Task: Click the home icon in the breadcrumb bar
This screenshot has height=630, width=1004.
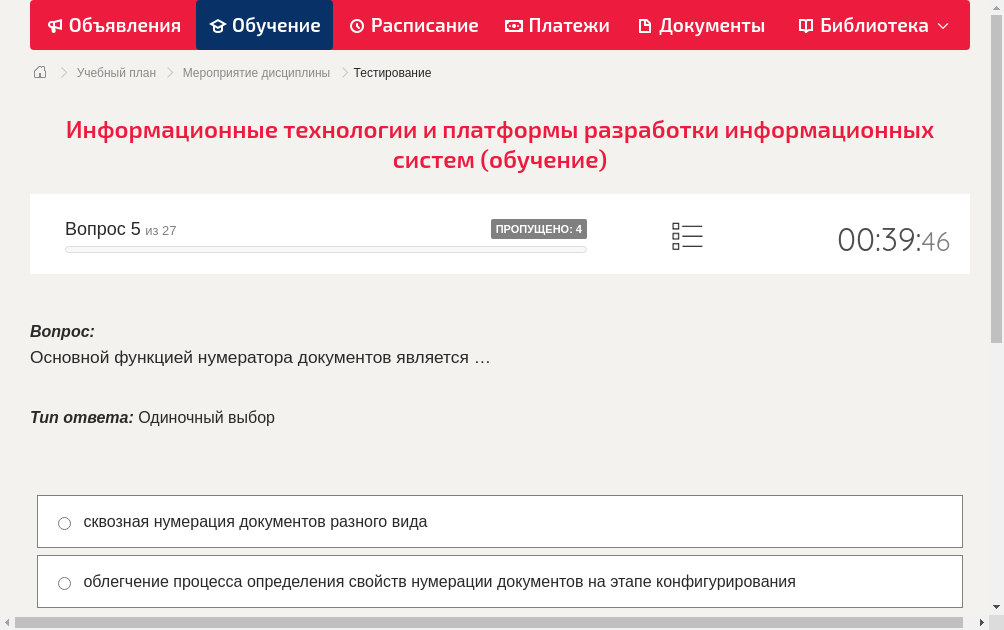Action: (x=39, y=72)
